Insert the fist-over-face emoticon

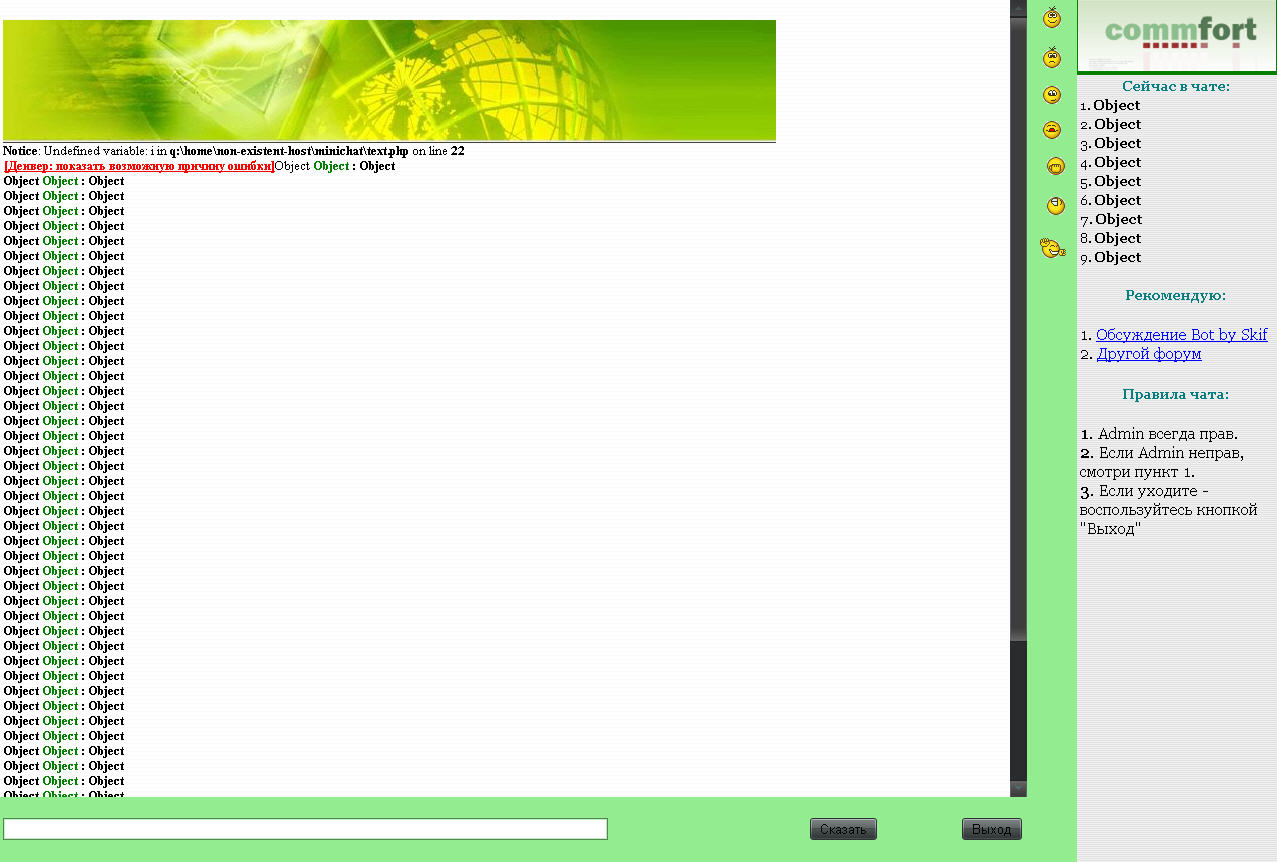click(1055, 167)
